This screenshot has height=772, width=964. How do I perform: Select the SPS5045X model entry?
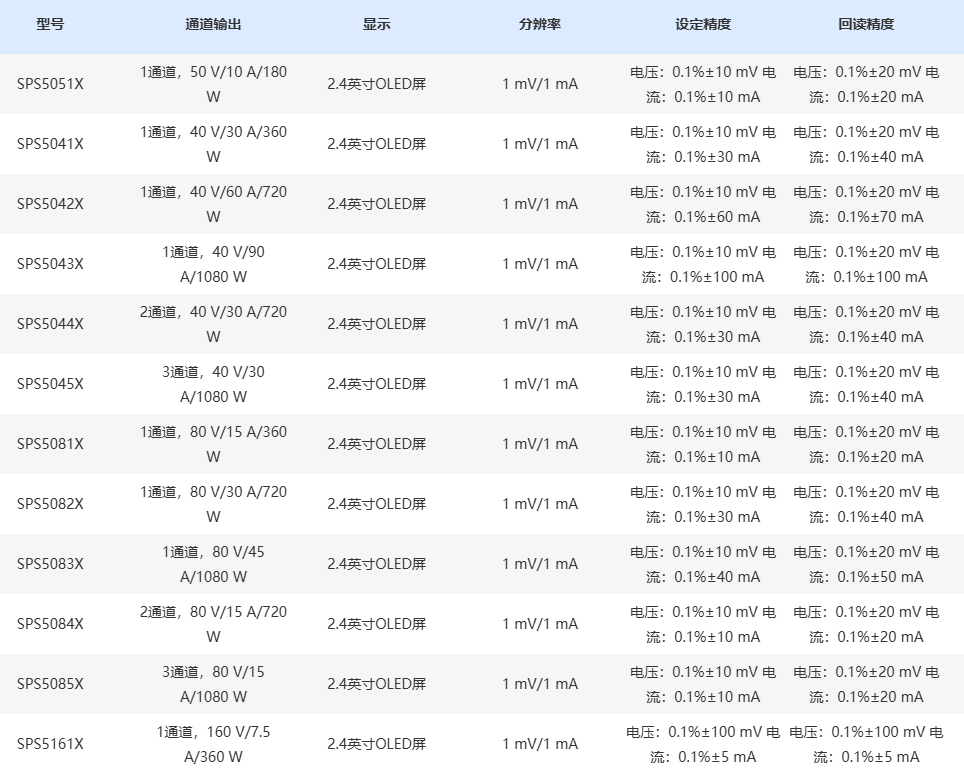pos(50,384)
